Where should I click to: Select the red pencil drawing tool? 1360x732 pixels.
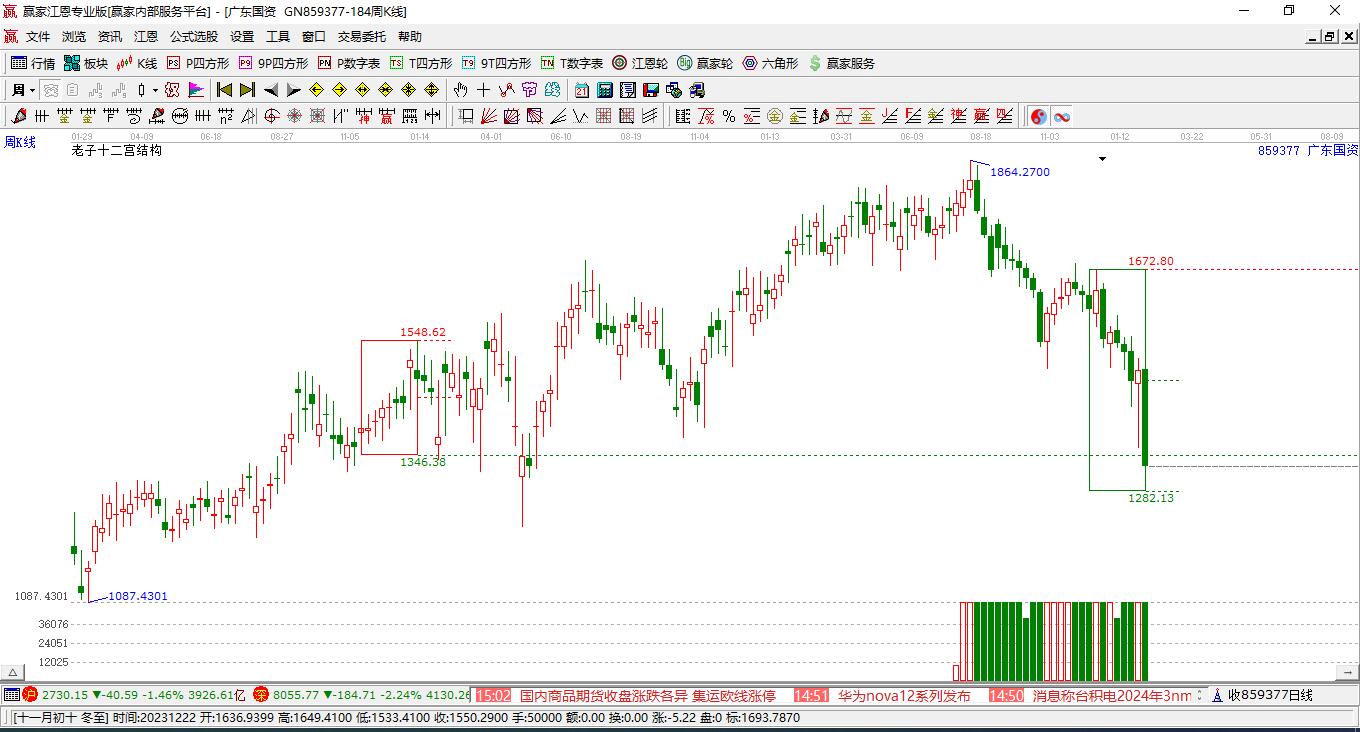(x=18, y=116)
